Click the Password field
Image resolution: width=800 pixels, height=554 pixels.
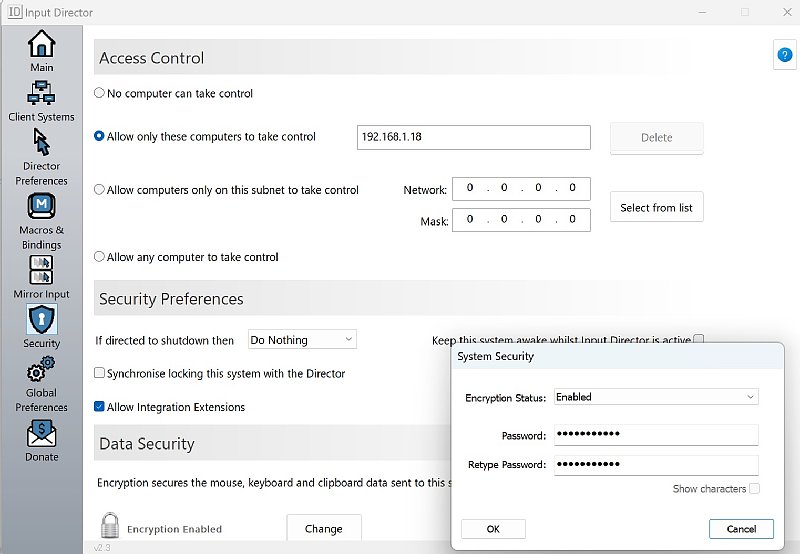point(656,435)
